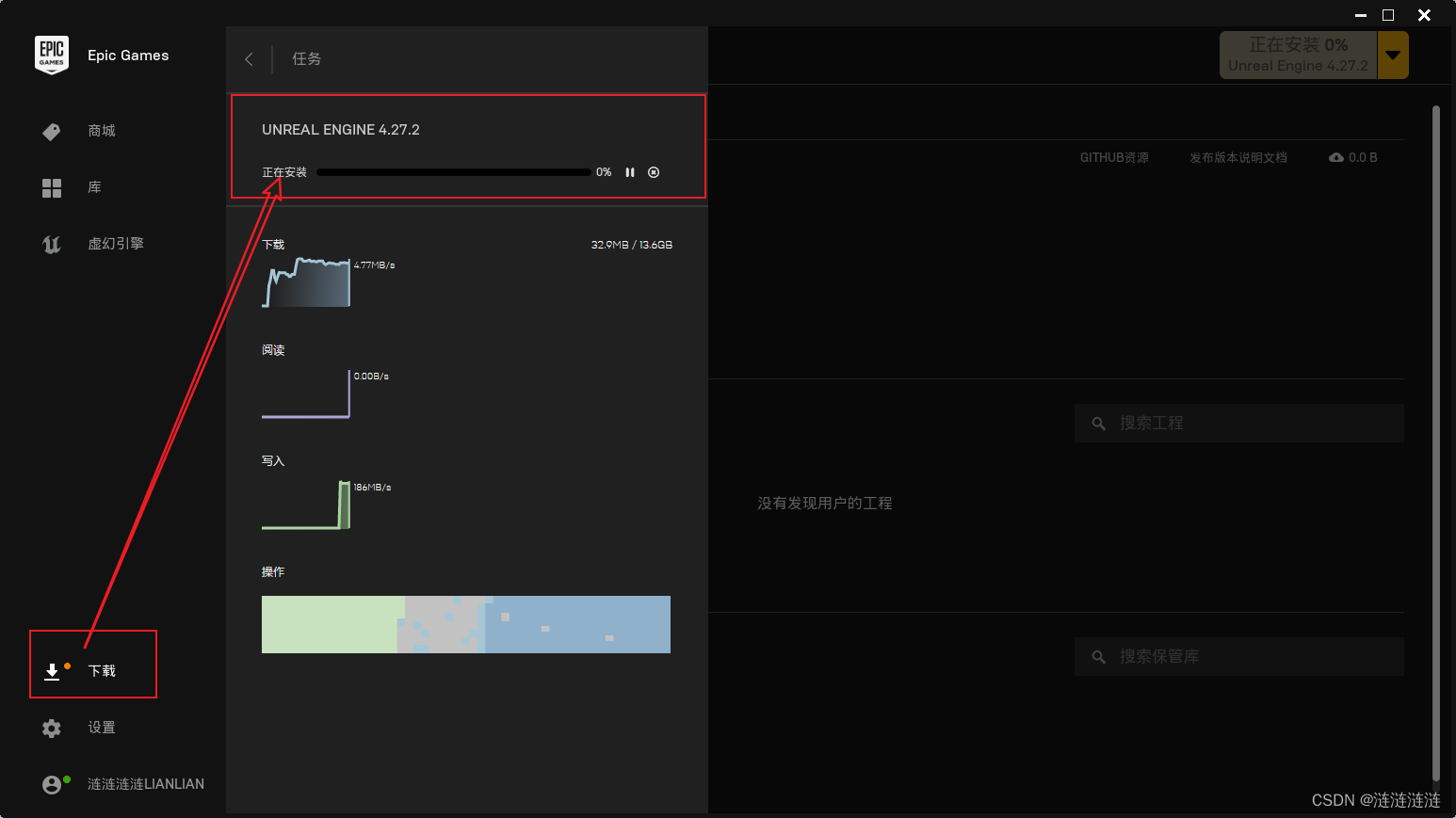Open the GITHUB资源 link
The image size is (1456, 818).
click(1114, 157)
